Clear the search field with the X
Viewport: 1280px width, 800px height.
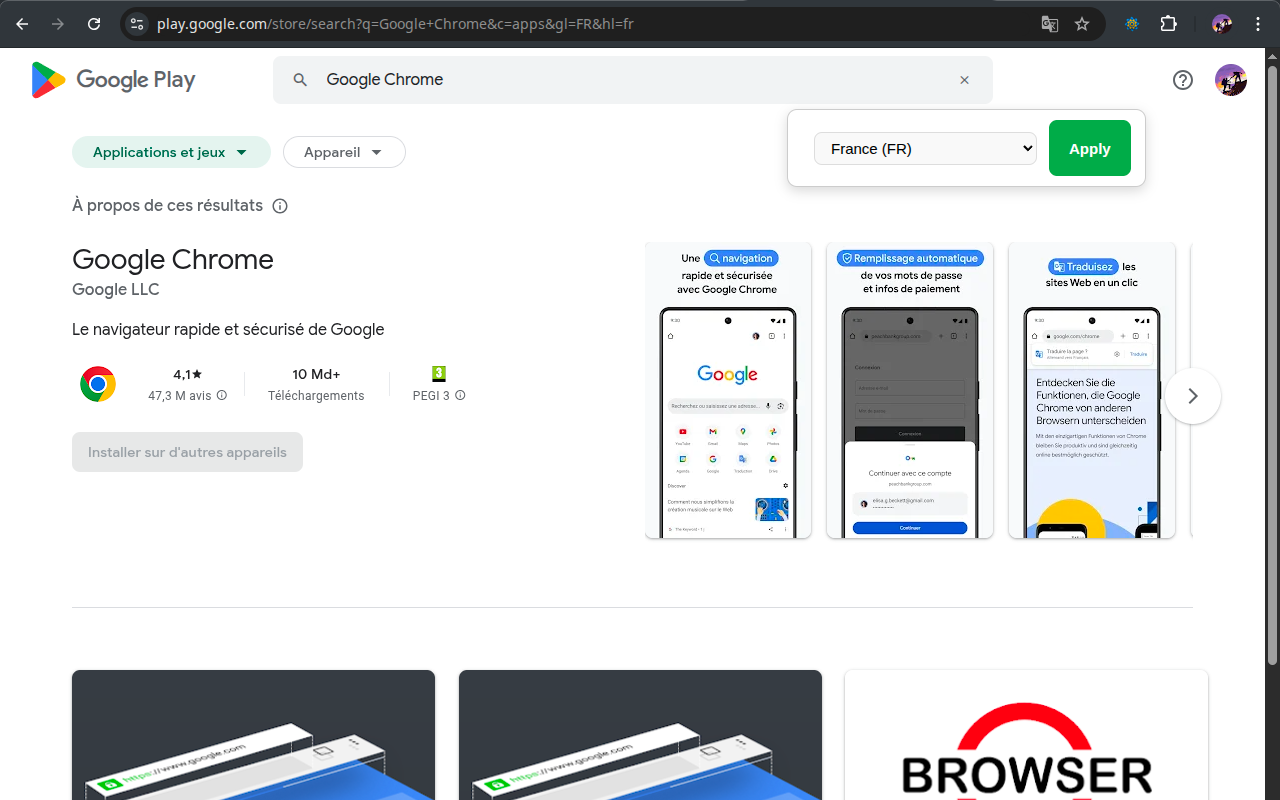pos(964,80)
